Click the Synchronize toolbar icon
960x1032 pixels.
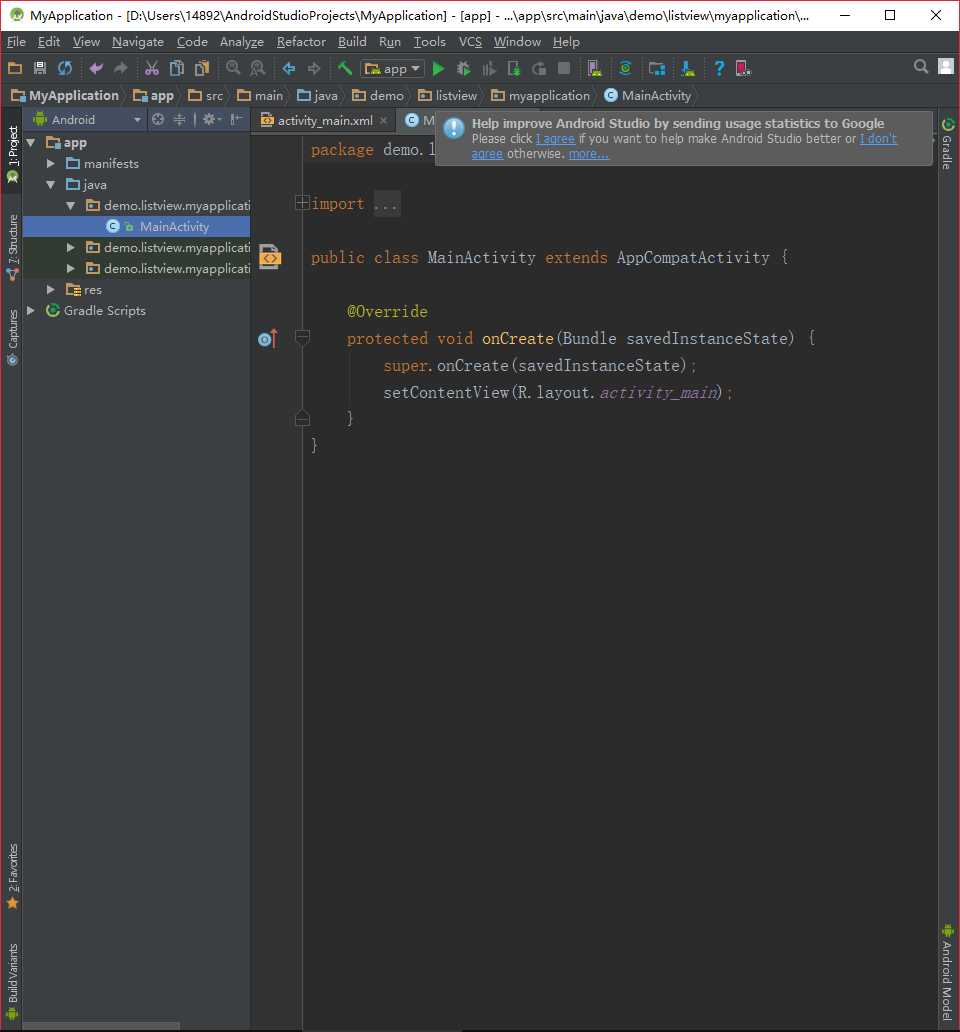pos(64,68)
